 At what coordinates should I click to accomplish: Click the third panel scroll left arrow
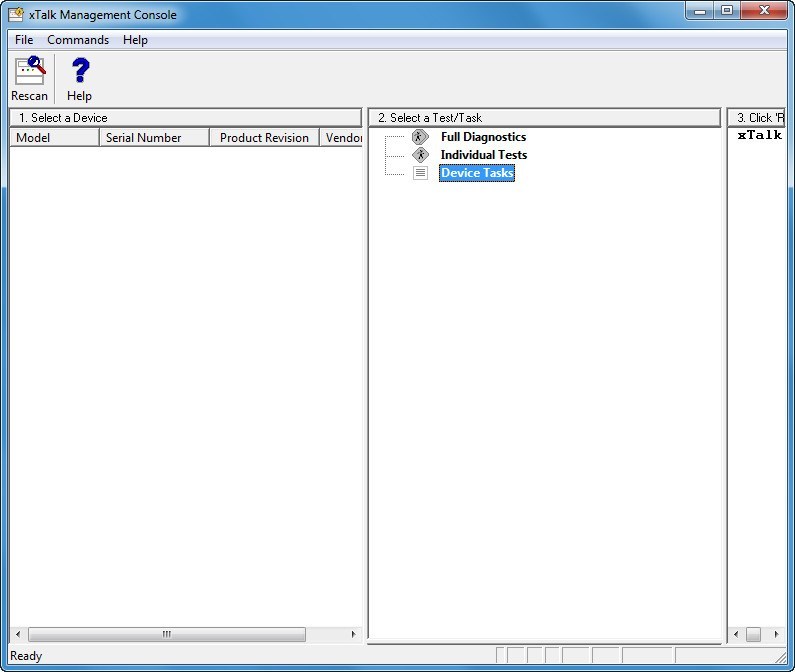click(x=736, y=634)
